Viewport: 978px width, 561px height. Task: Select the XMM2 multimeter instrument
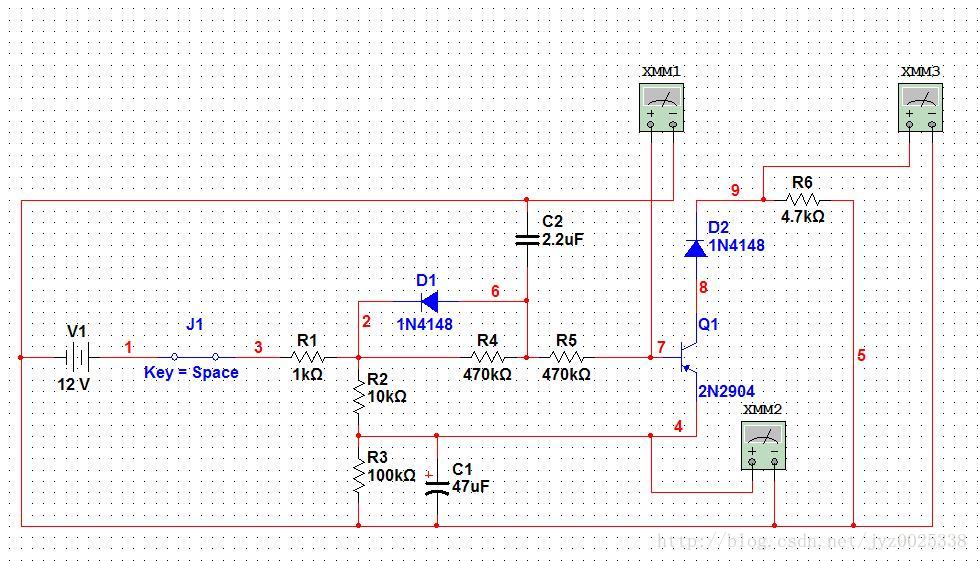(x=763, y=446)
